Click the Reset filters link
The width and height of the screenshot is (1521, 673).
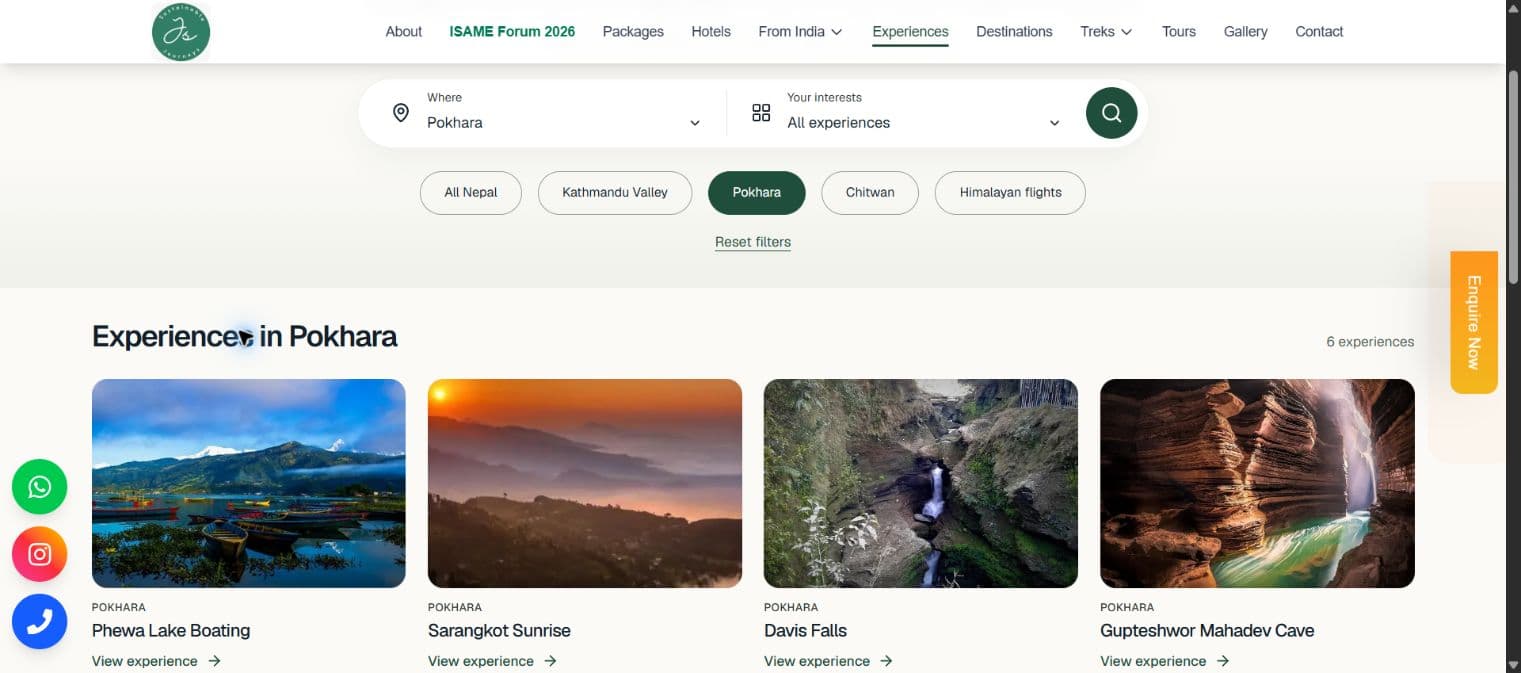point(753,242)
